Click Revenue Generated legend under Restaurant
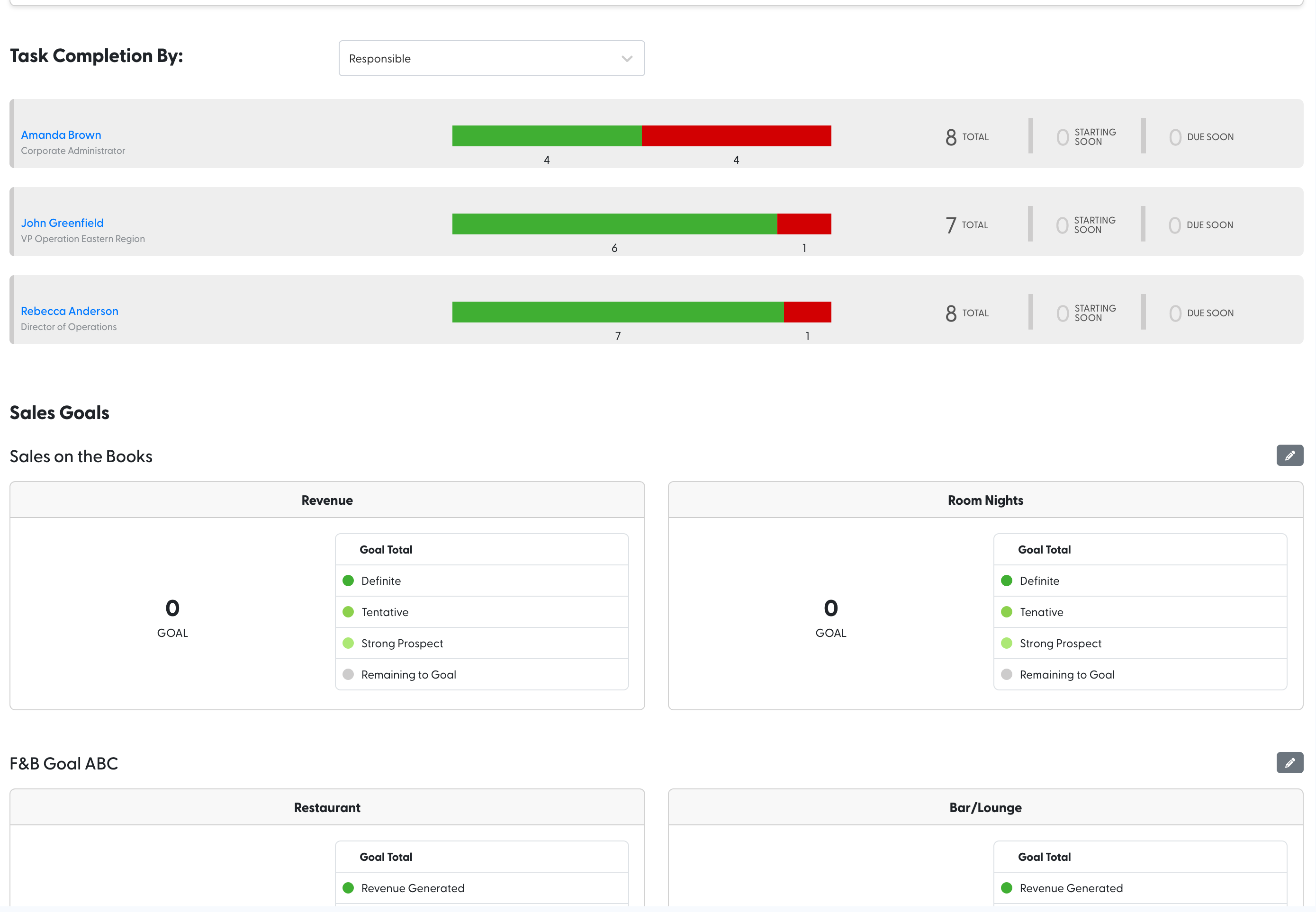 413,888
